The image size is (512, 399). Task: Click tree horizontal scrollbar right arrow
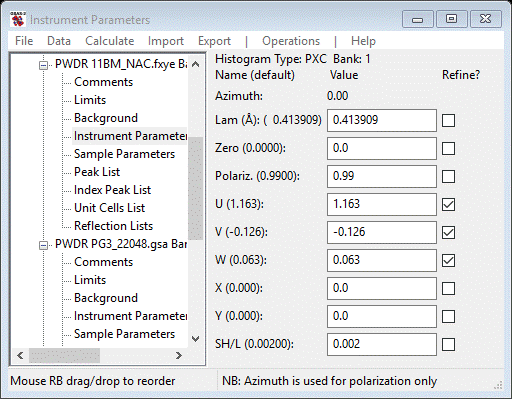(x=179, y=355)
